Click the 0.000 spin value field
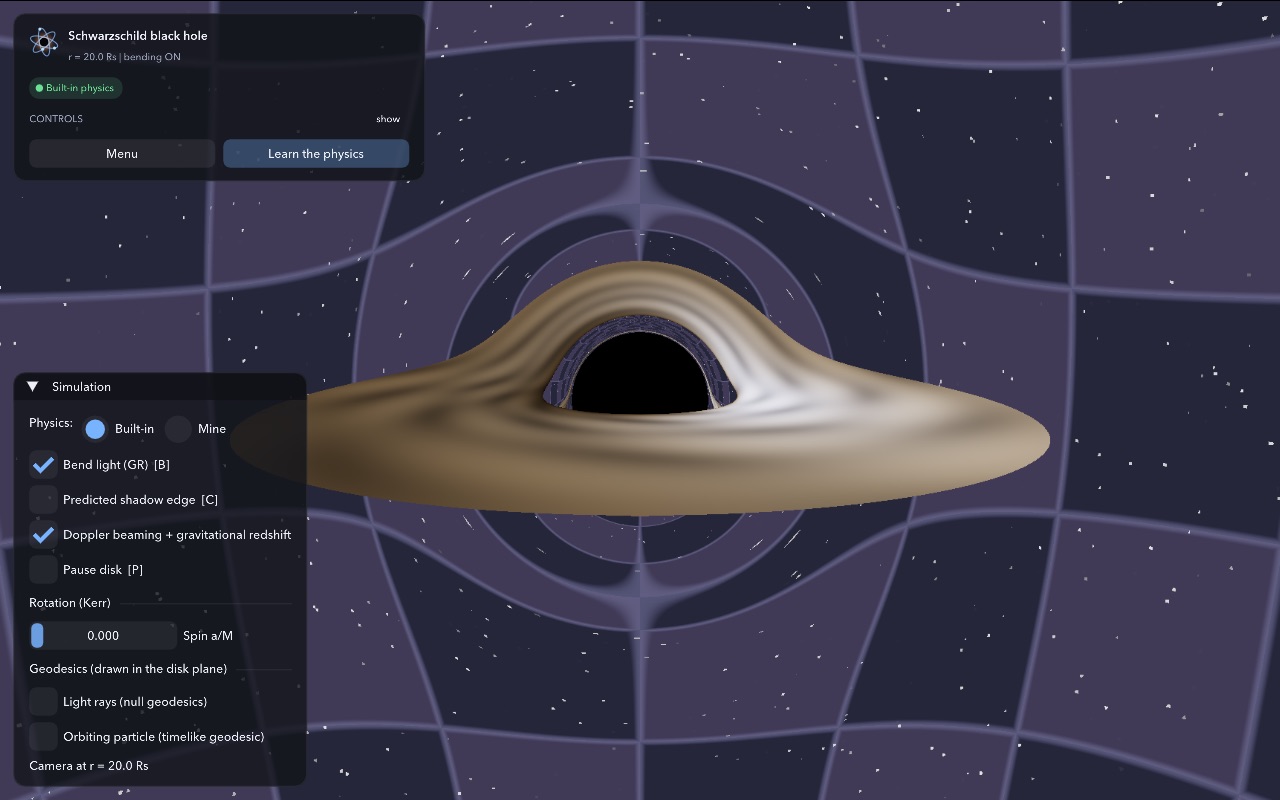 (103, 635)
